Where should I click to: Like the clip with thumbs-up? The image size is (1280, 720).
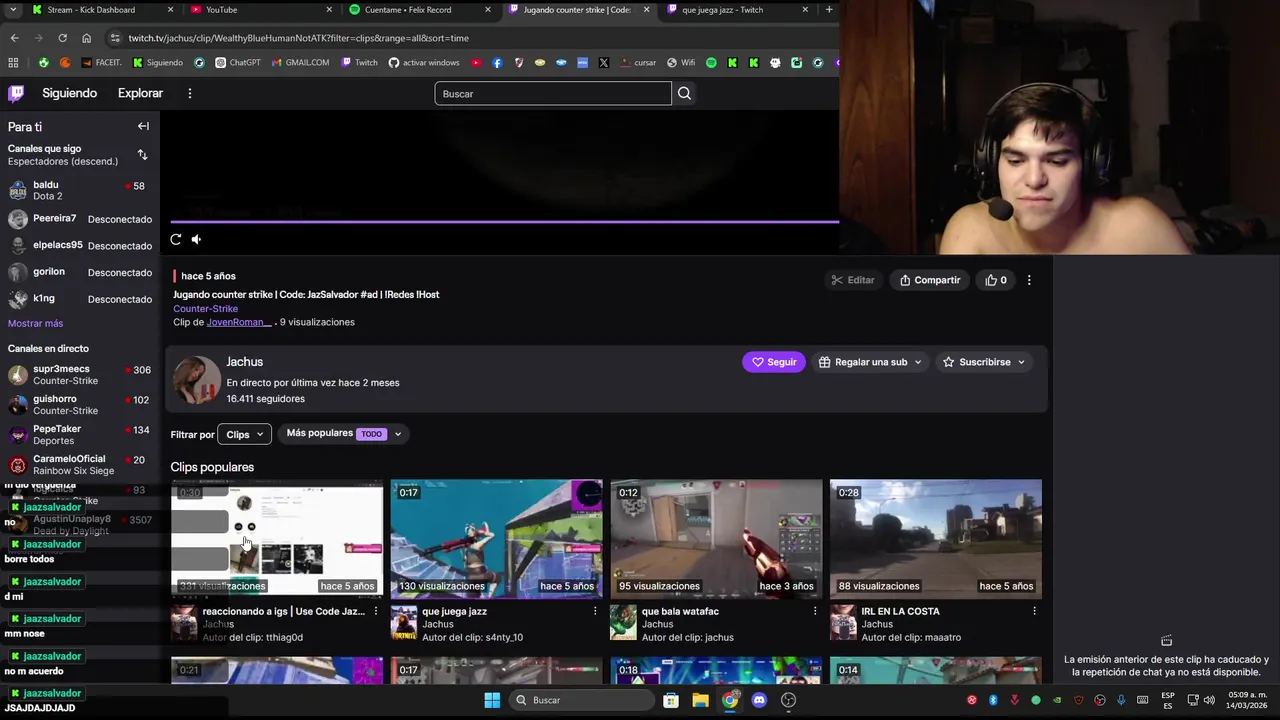click(996, 280)
